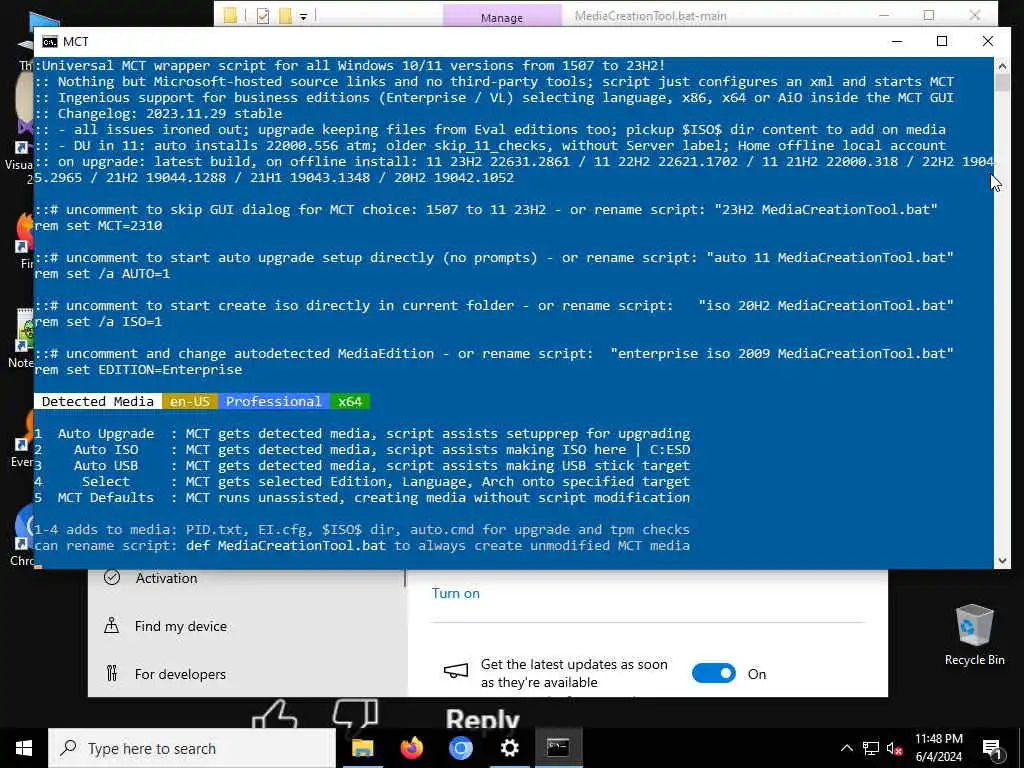Open File Explorer from the taskbar

tap(362, 748)
